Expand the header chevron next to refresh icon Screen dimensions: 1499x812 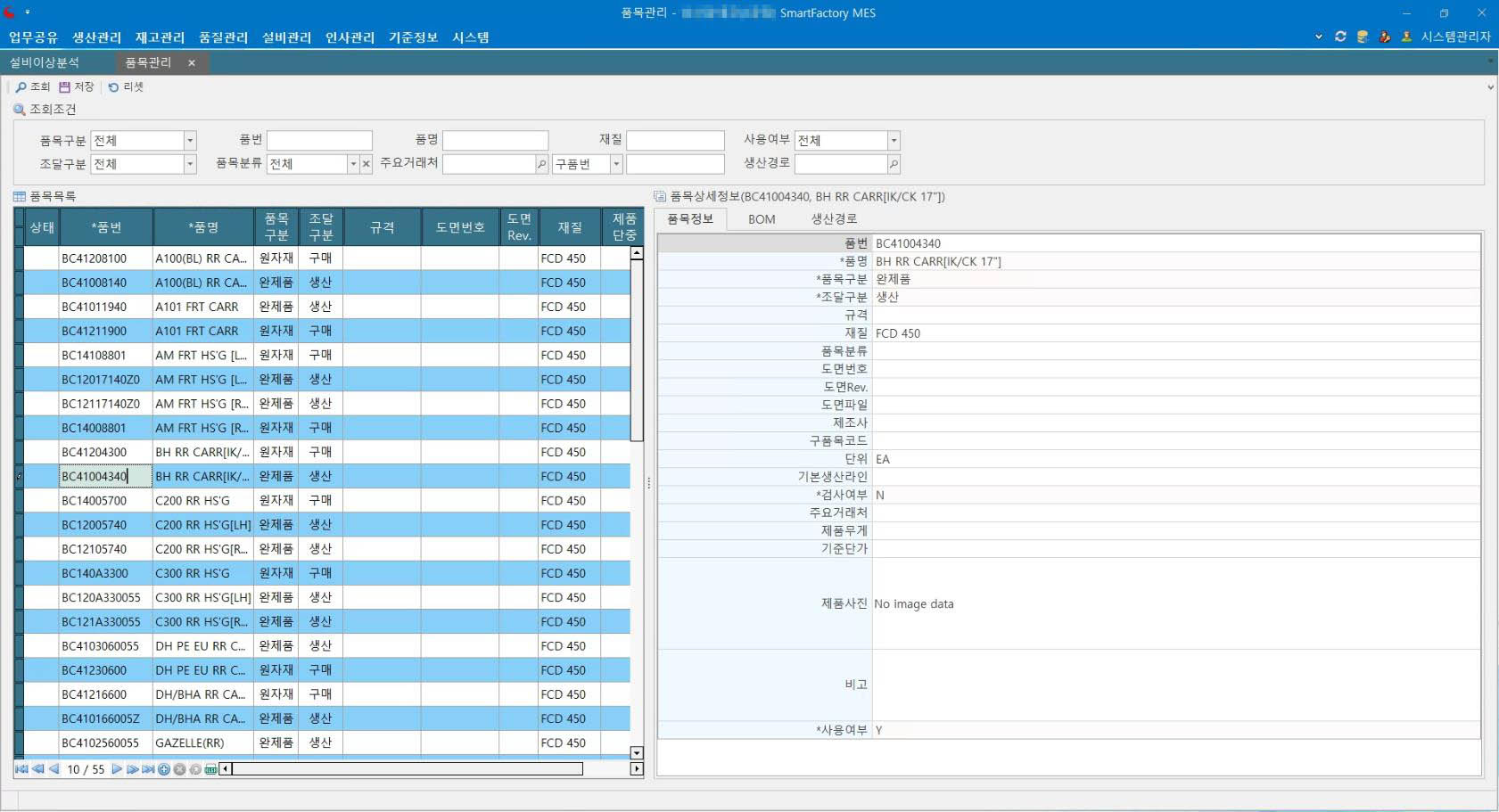(1319, 37)
